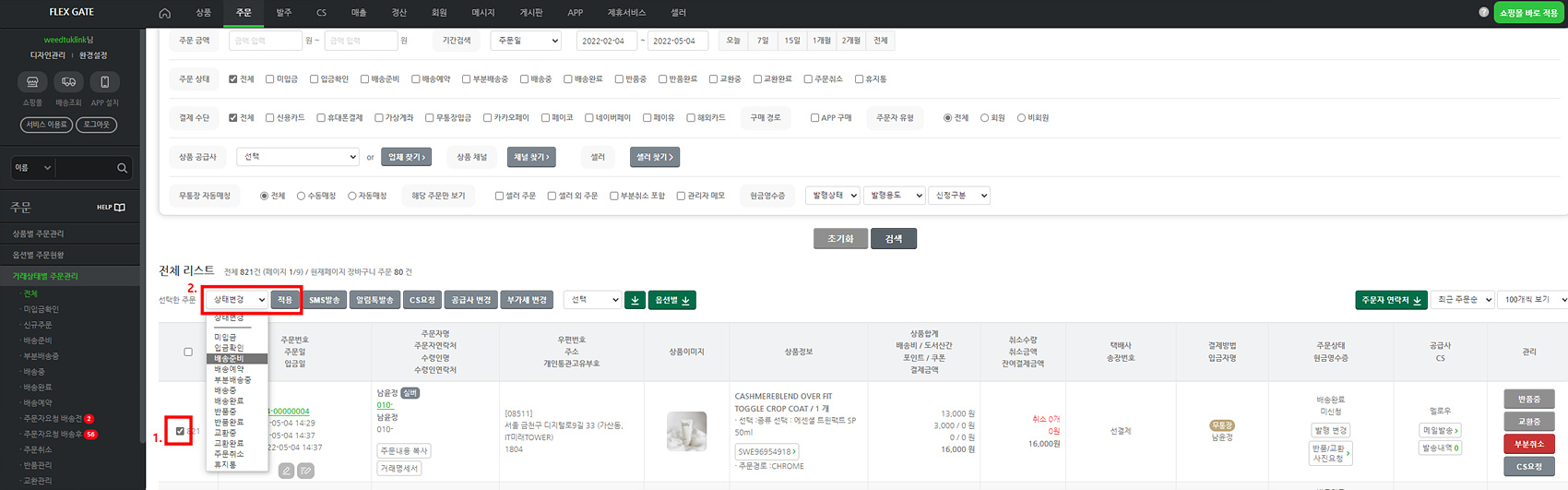This screenshot has height=490, width=1568.
Task: Go to the home icon in the top navigation
Action: coord(164,13)
